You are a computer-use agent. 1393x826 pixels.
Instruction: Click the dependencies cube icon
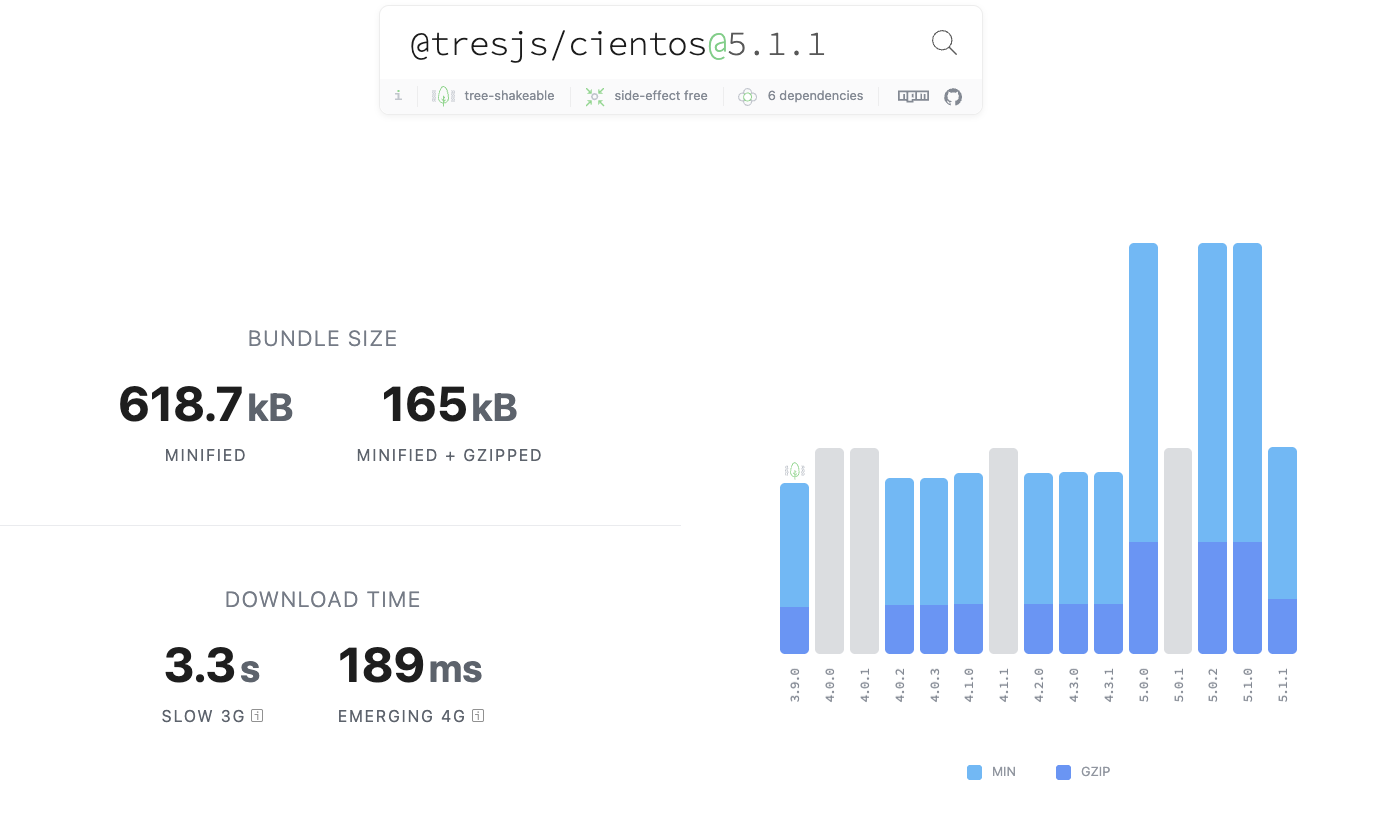pos(747,96)
